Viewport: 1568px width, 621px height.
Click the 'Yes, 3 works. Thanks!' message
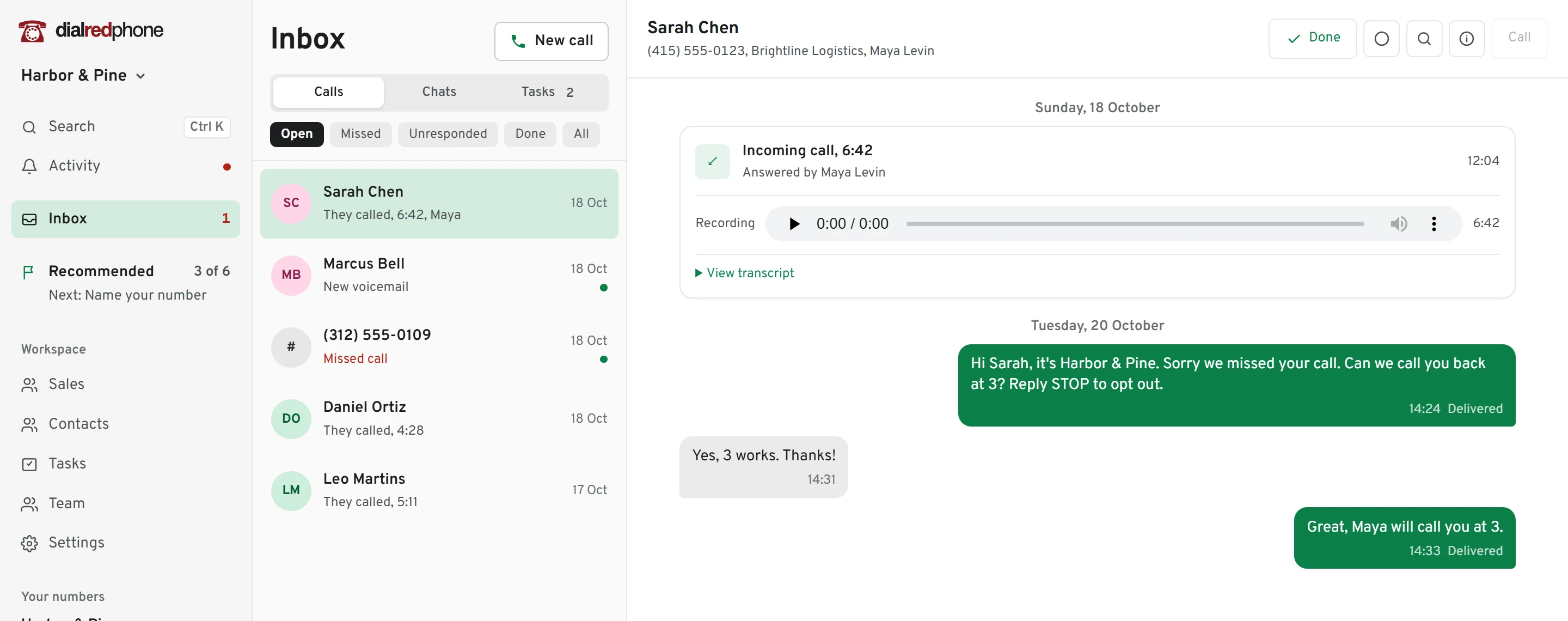[x=763, y=467]
